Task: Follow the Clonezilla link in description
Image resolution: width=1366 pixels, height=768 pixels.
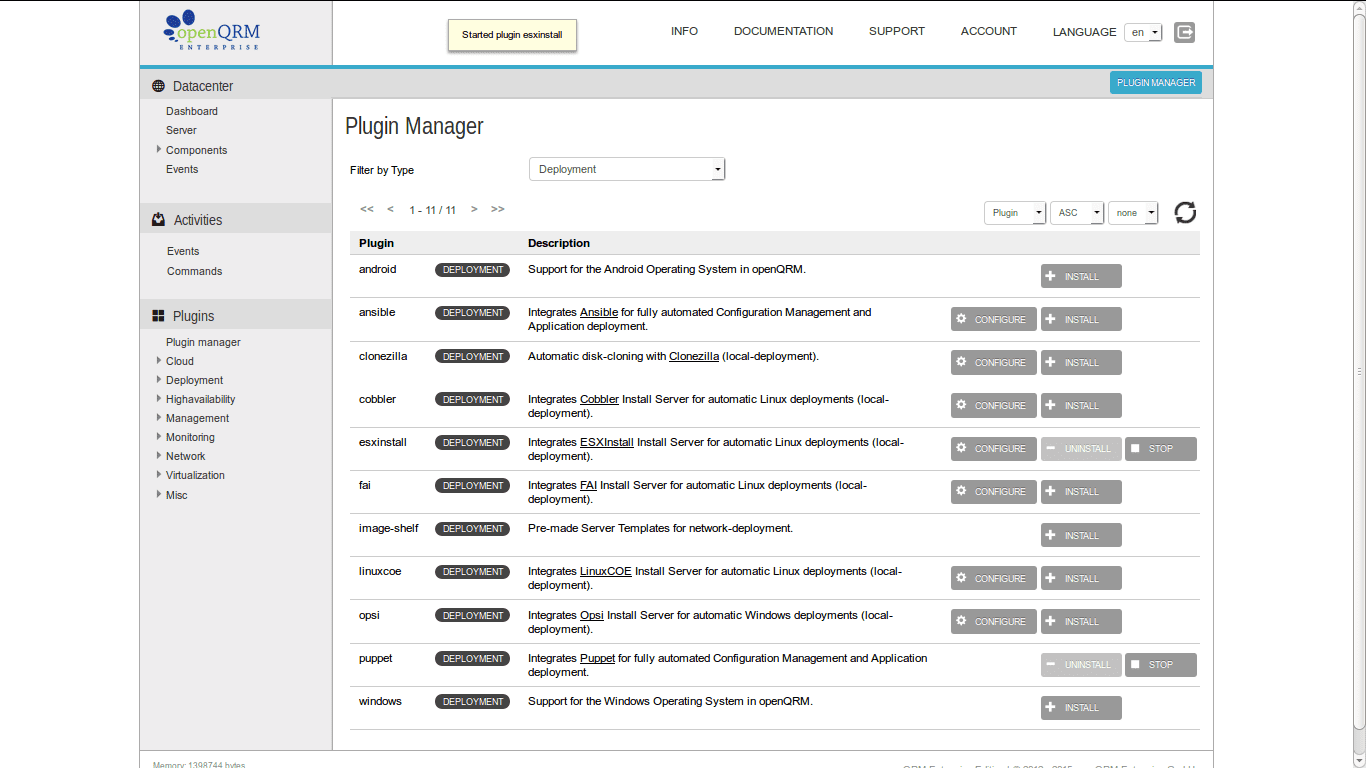Action: pos(694,356)
